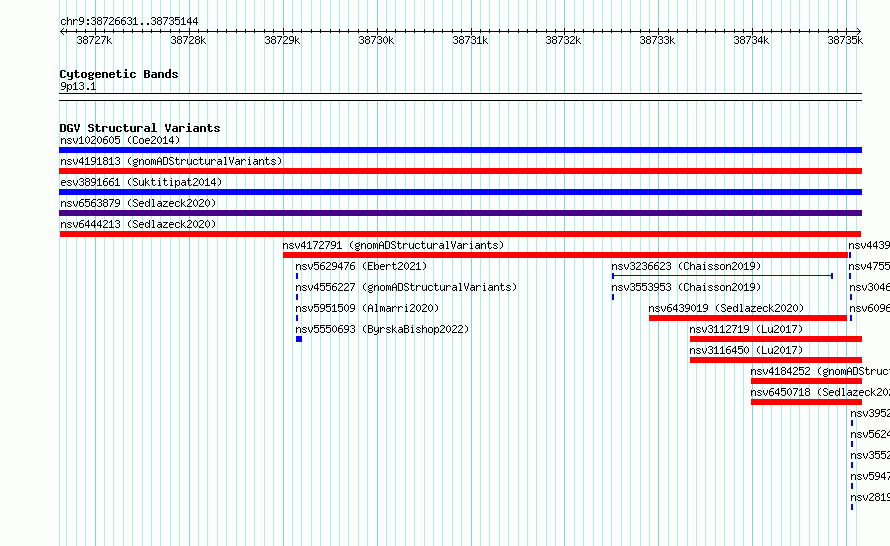Viewport: 890px width, 546px height.
Task: Click the chr9:38726631..38735144 coordinate label
Action: [x=129, y=22]
